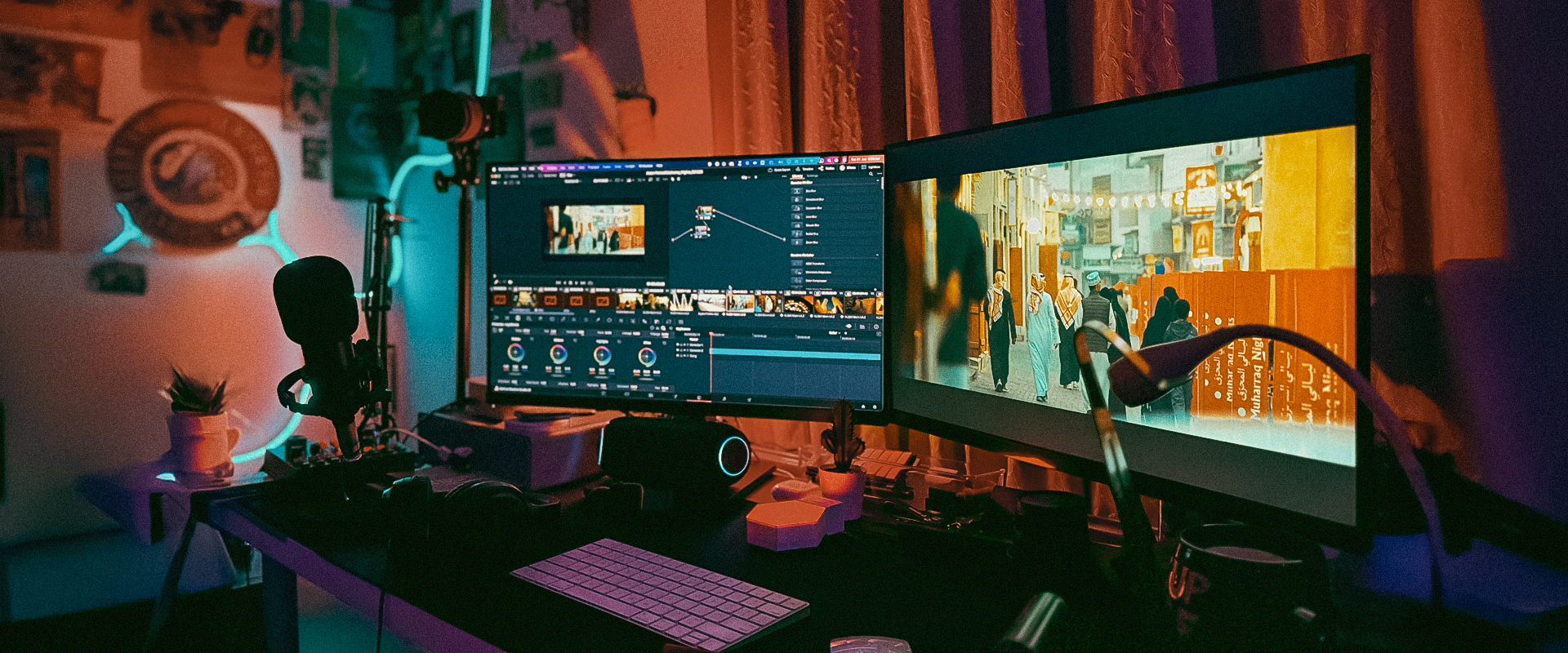
Task: Click the Box Blur effect icon
Action: tap(797, 191)
